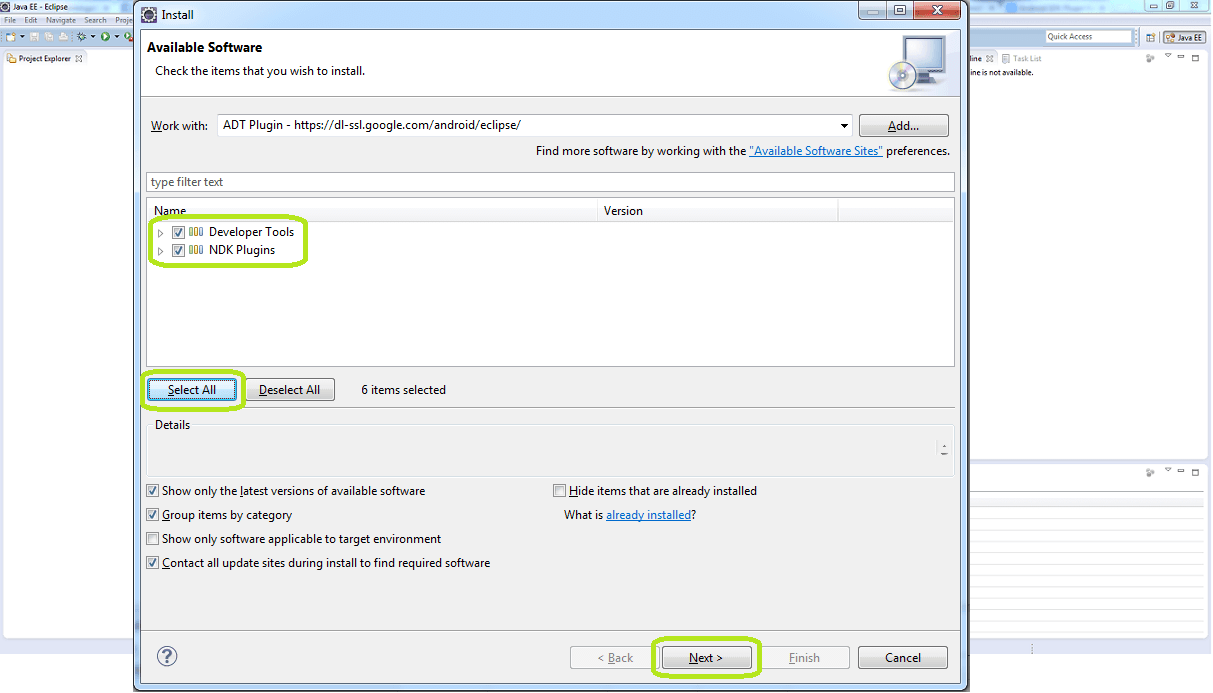Open the dialog help question mark icon

point(168,657)
